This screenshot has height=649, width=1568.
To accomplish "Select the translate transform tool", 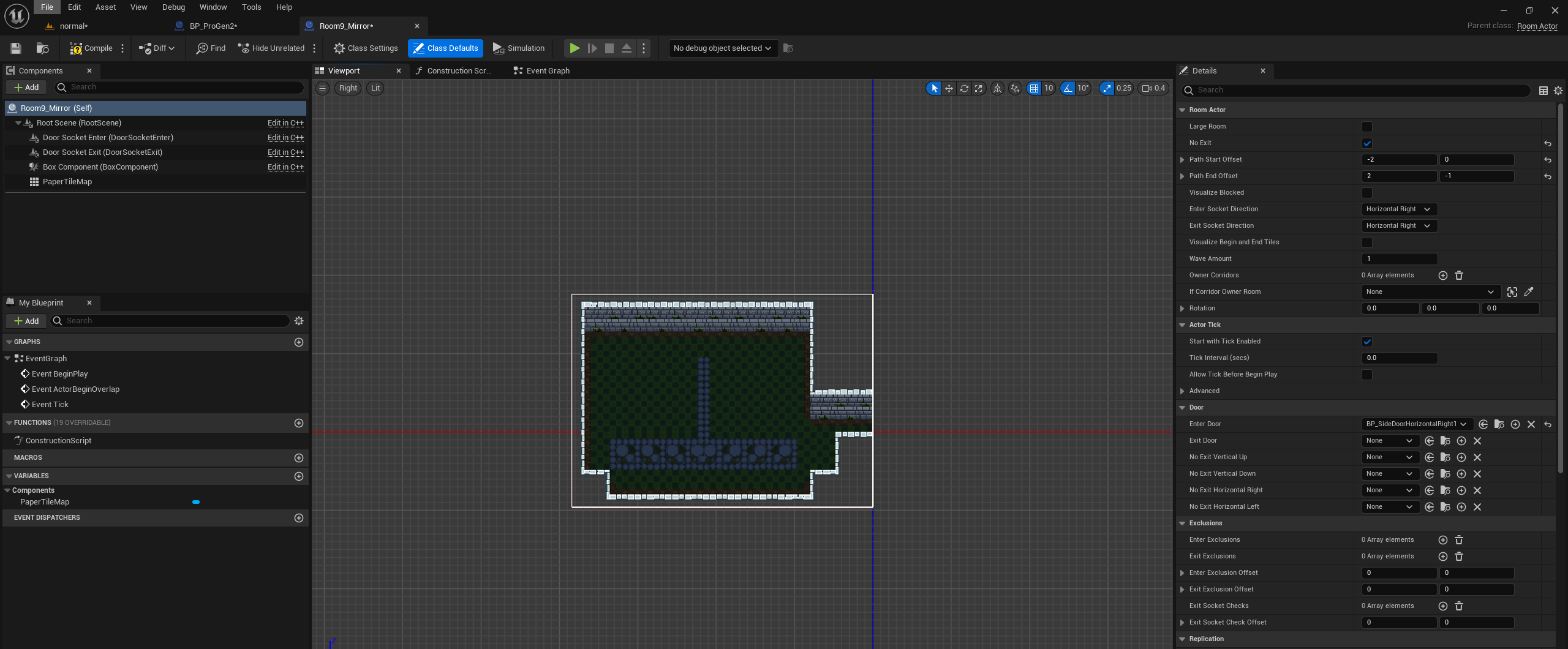I will [949, 88].
